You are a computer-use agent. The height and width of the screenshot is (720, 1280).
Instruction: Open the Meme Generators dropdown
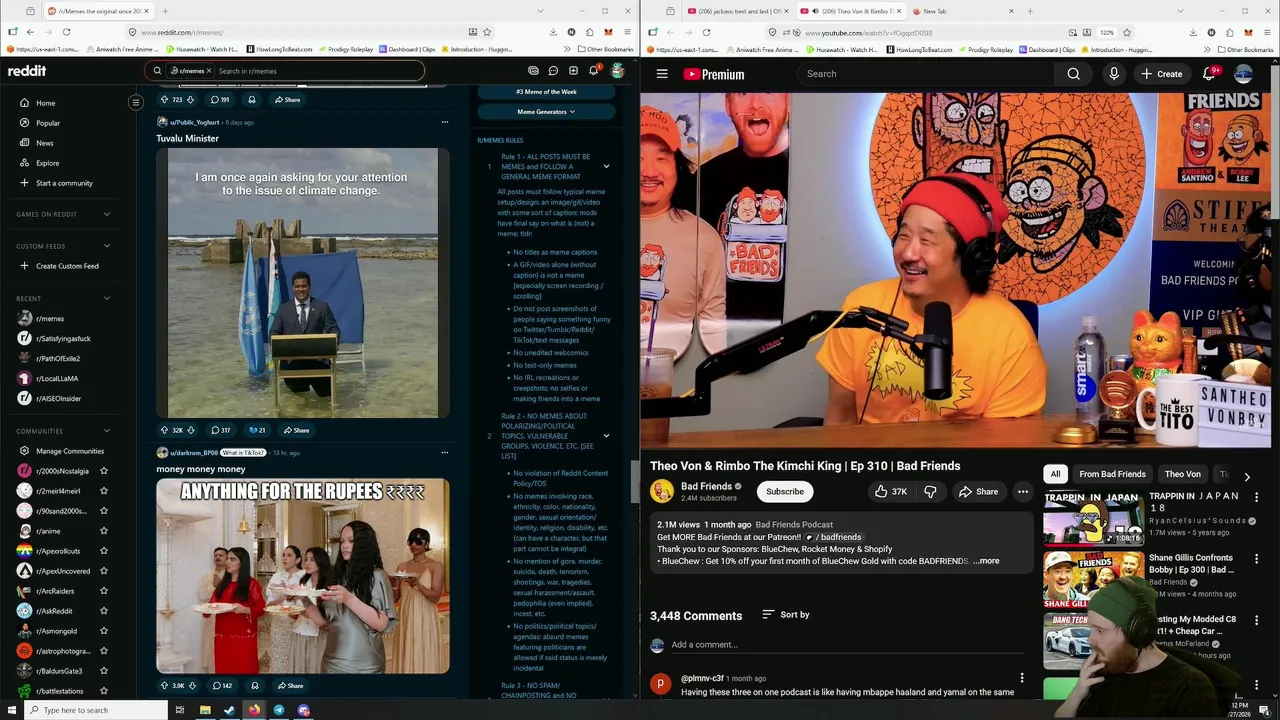546,112
